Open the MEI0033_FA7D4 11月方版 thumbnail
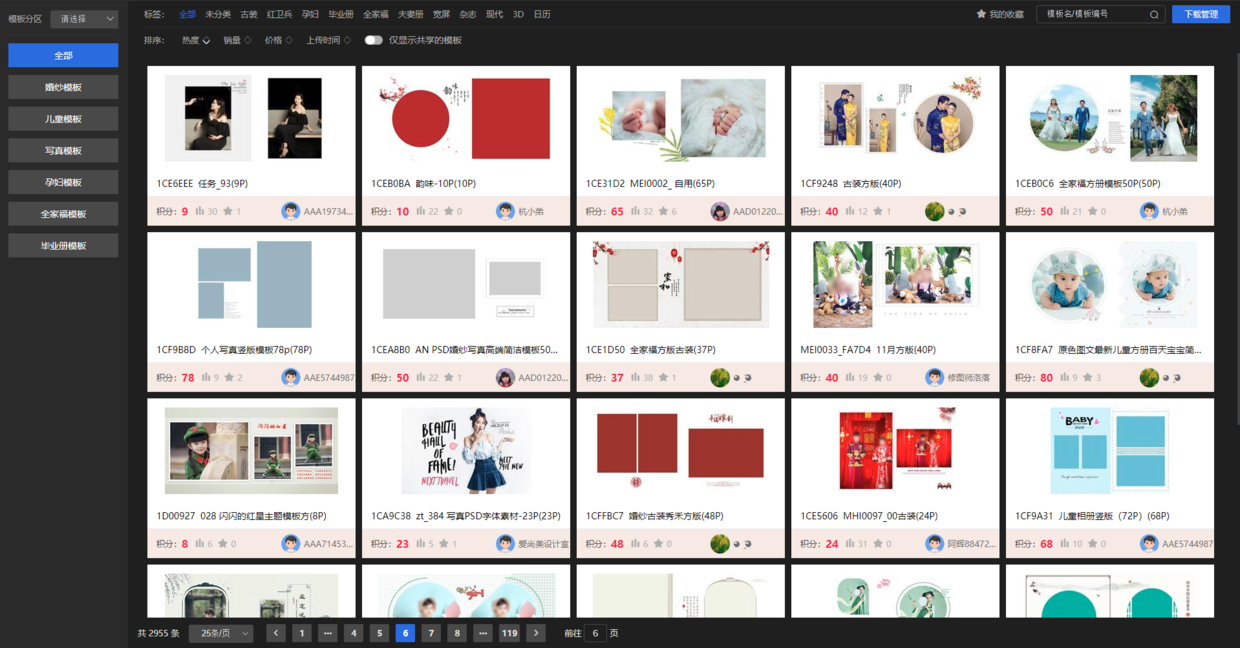The width and height of the screenshot is (1240, 648). (895, 285)
